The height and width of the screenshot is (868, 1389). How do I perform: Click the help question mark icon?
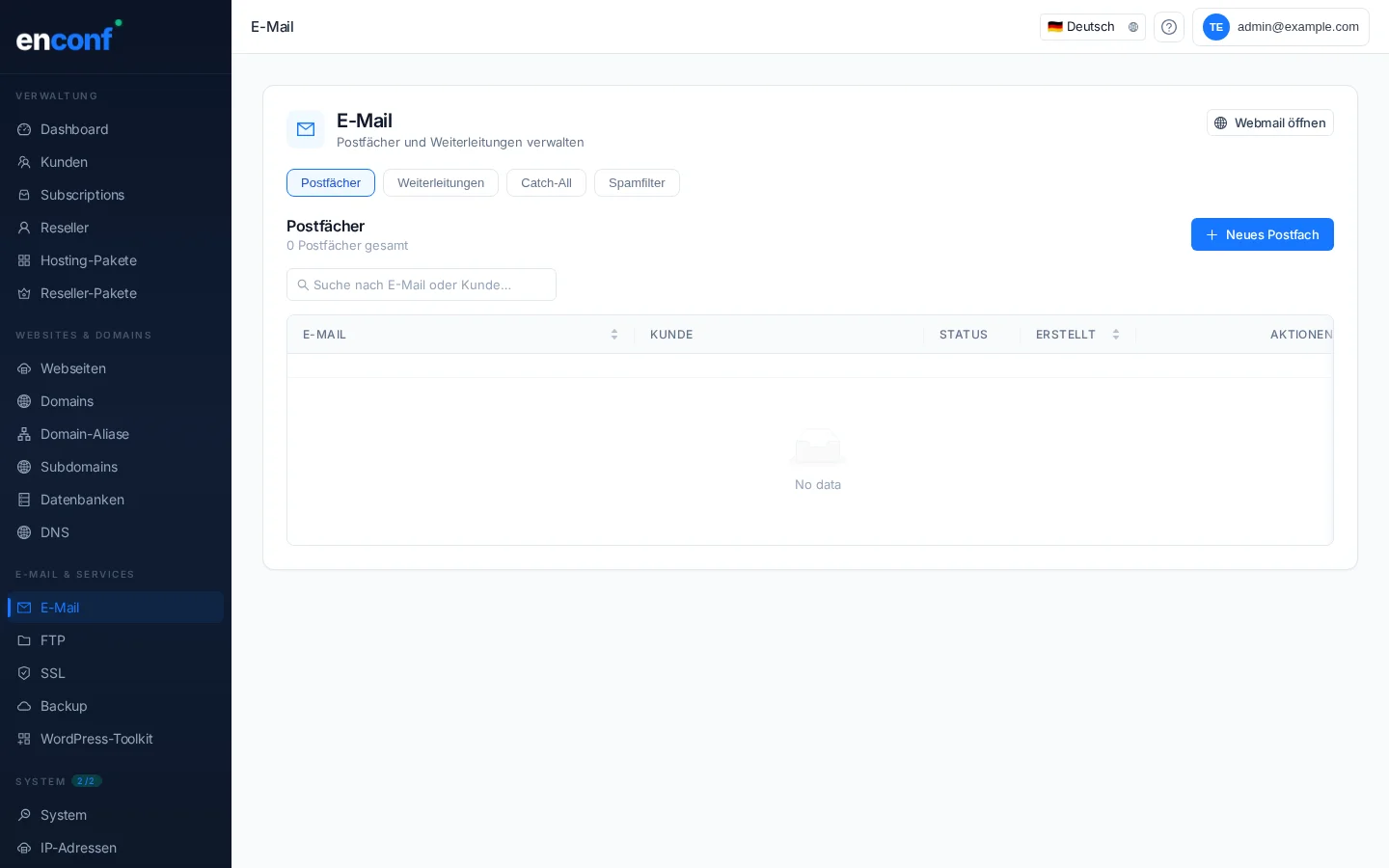click(x=1168, y=27)
